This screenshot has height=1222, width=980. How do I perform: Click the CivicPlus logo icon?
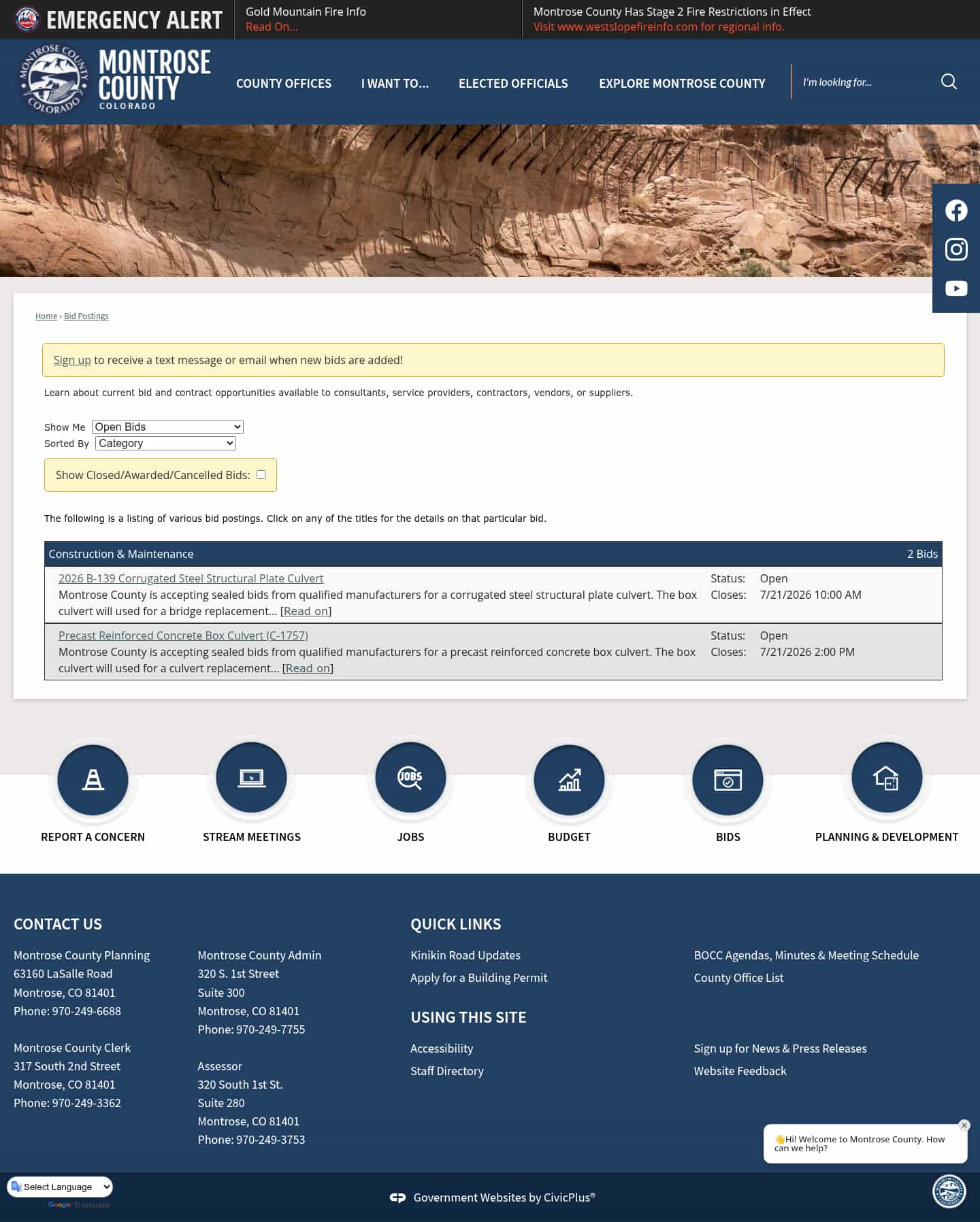397,1198
